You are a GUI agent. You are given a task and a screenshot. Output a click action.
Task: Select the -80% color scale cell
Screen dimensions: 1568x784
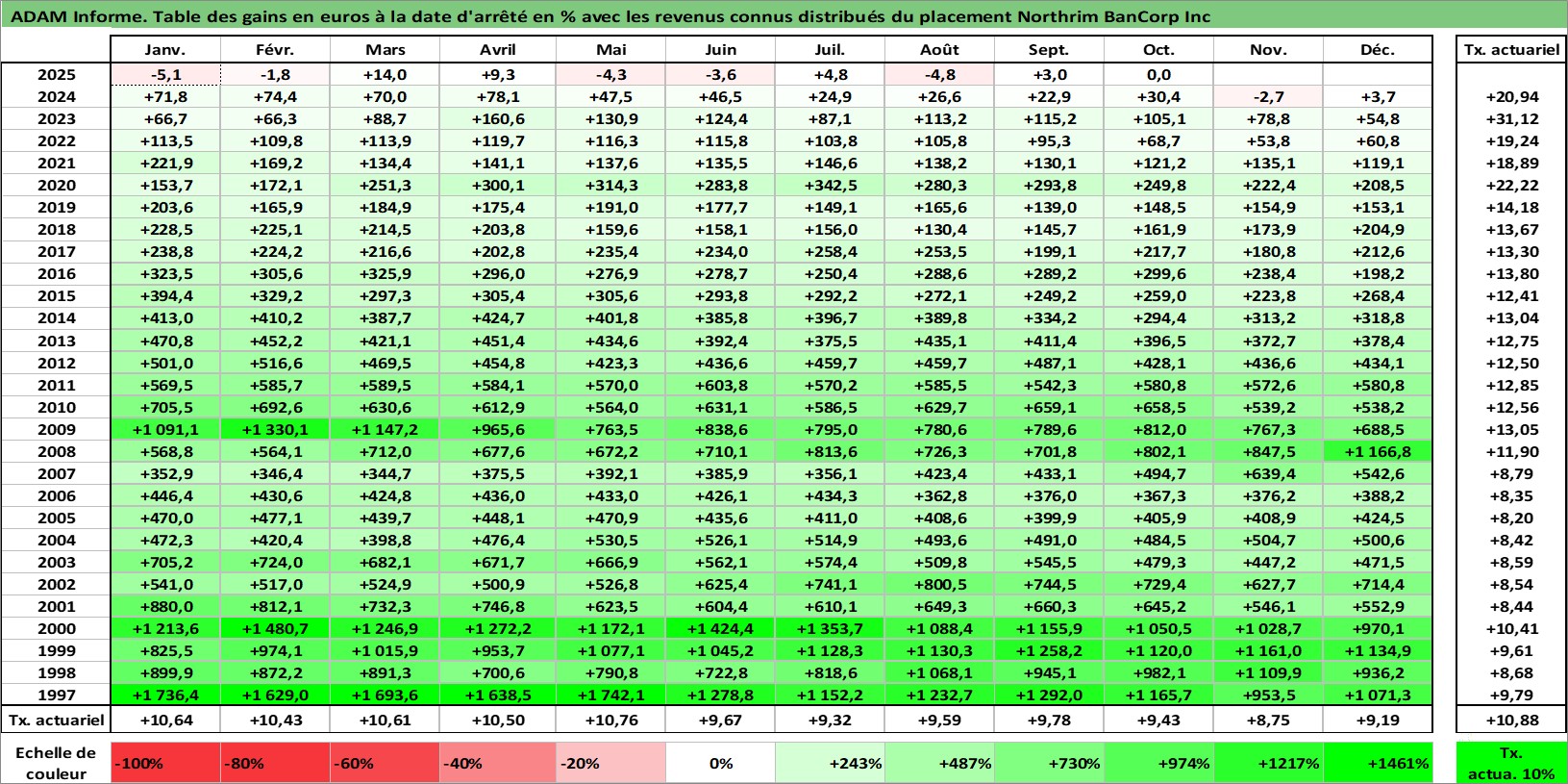pos(275,763)
